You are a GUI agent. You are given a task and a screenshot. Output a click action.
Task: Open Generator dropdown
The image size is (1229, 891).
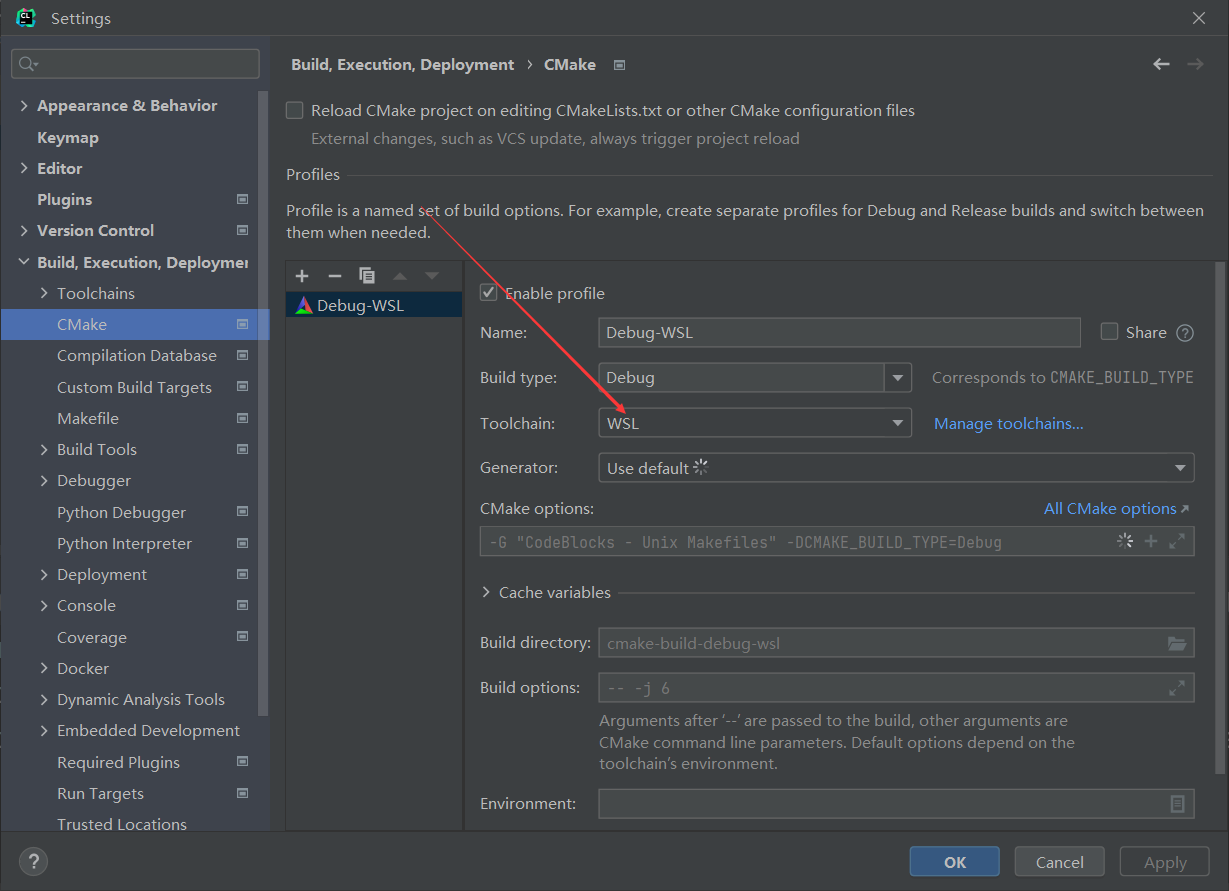[896, 468]
